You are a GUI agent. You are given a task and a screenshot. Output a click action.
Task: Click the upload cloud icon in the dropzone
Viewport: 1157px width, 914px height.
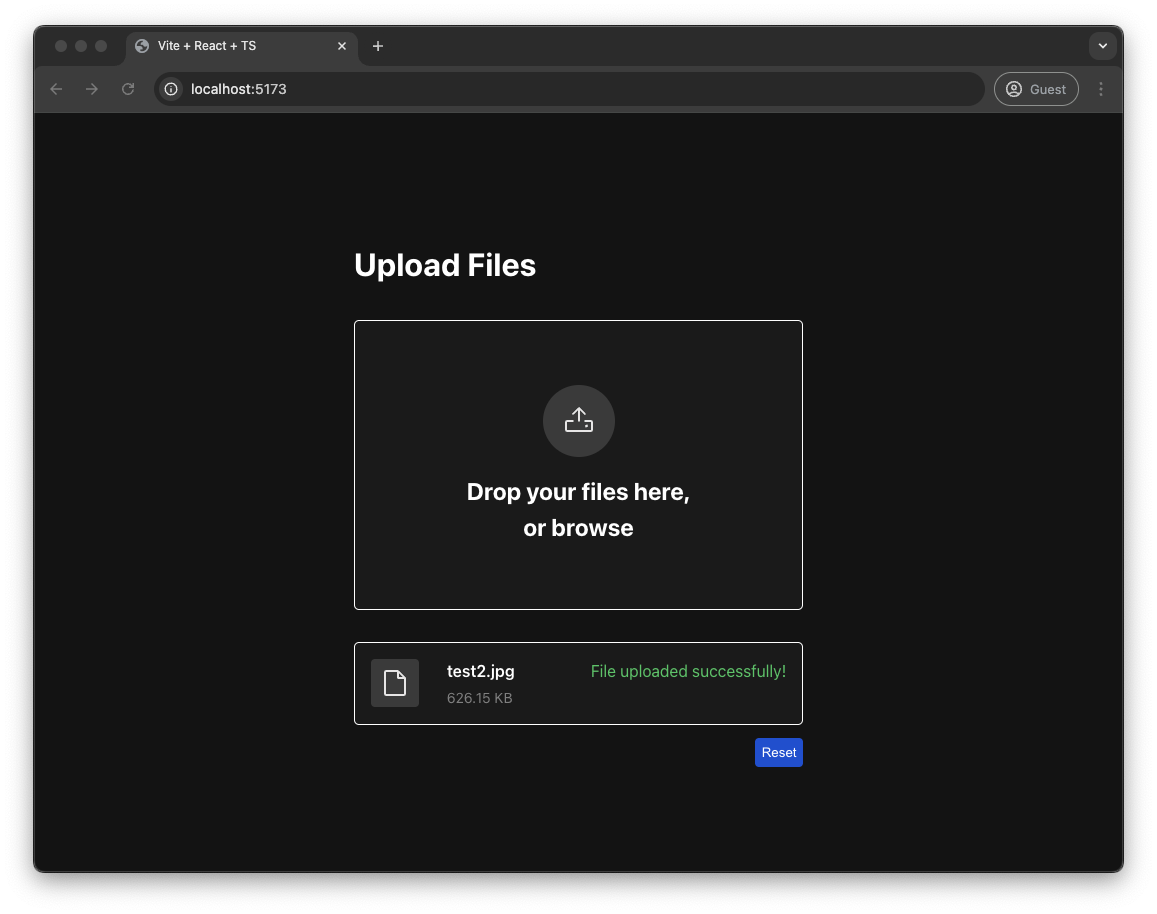point(578,420)
